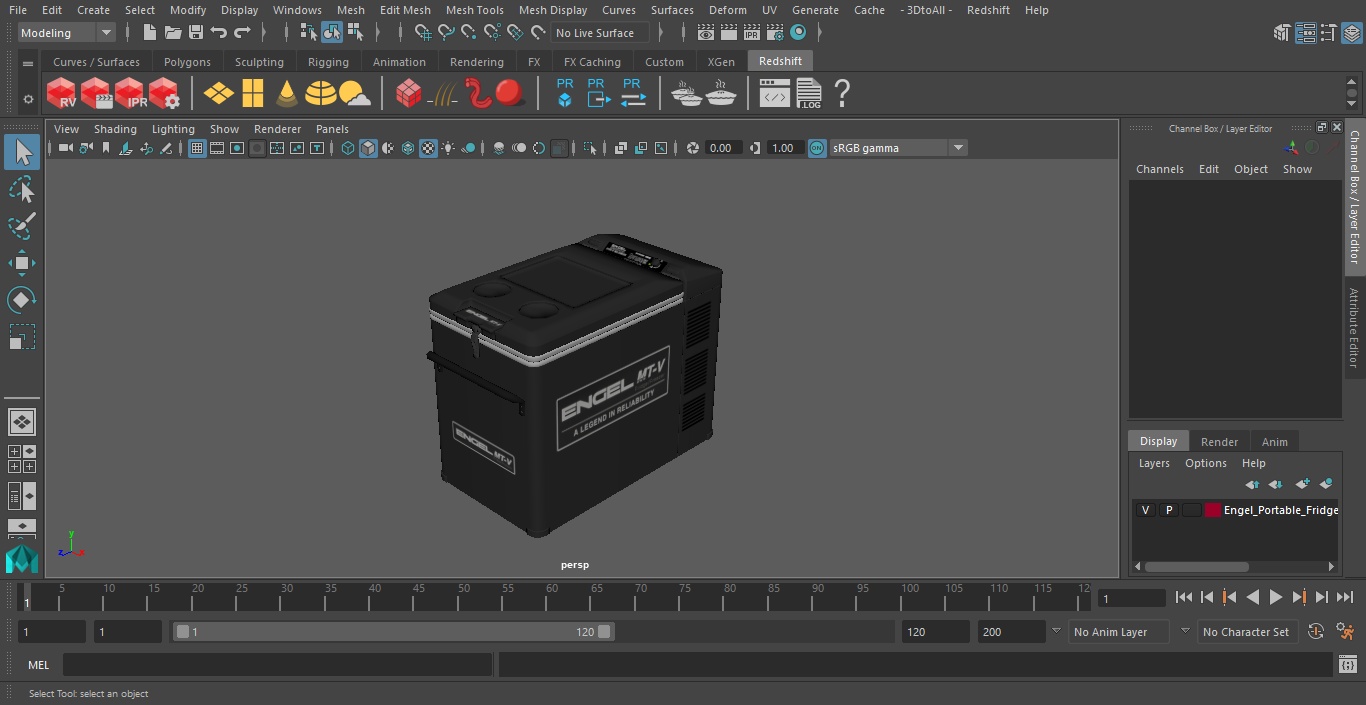The image size is (1366, 705).
Task: Create Redshift sun and sky light
Action: [354, 93]
